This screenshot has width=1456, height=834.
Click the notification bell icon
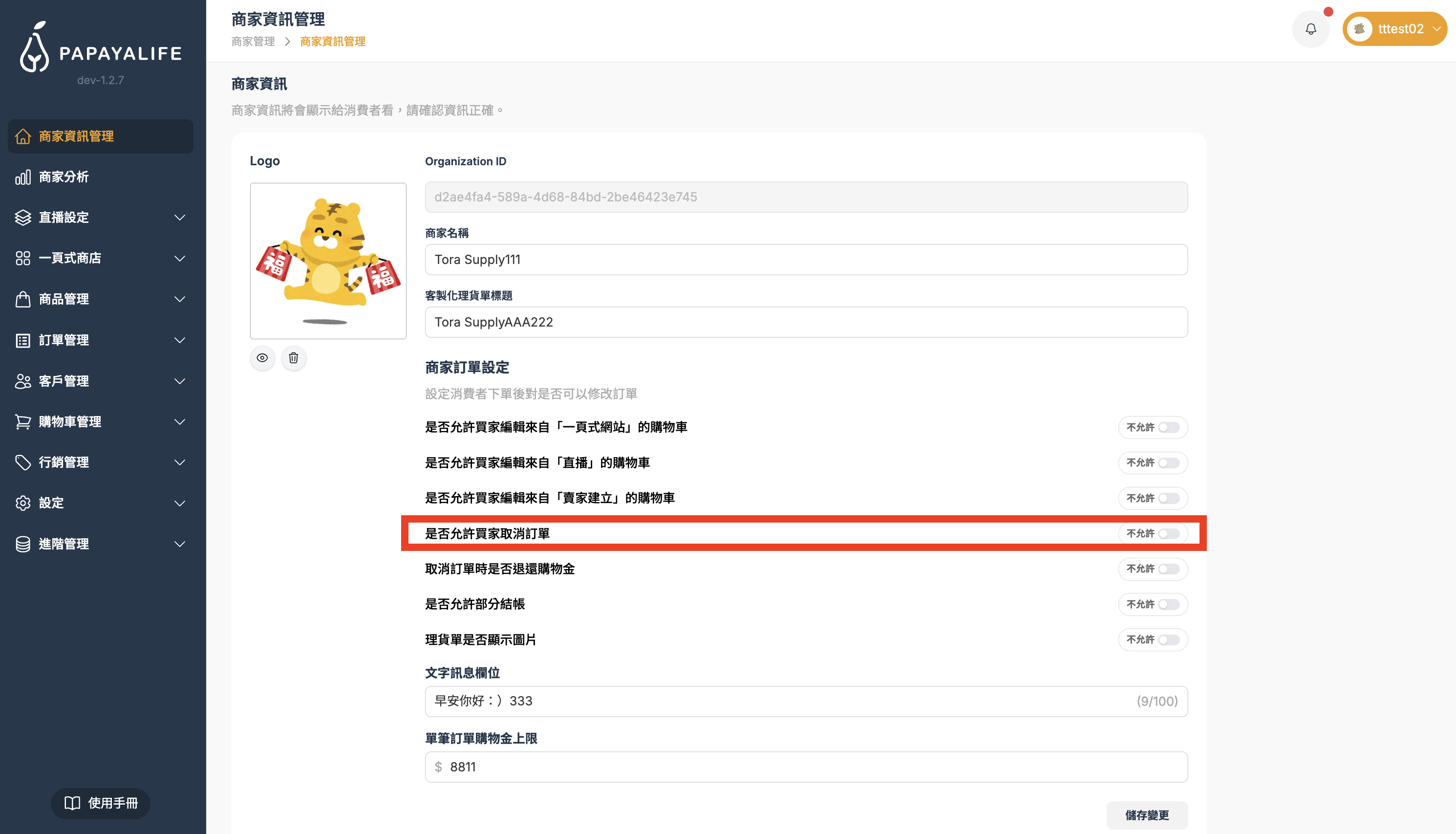(x=1310, y=29)
